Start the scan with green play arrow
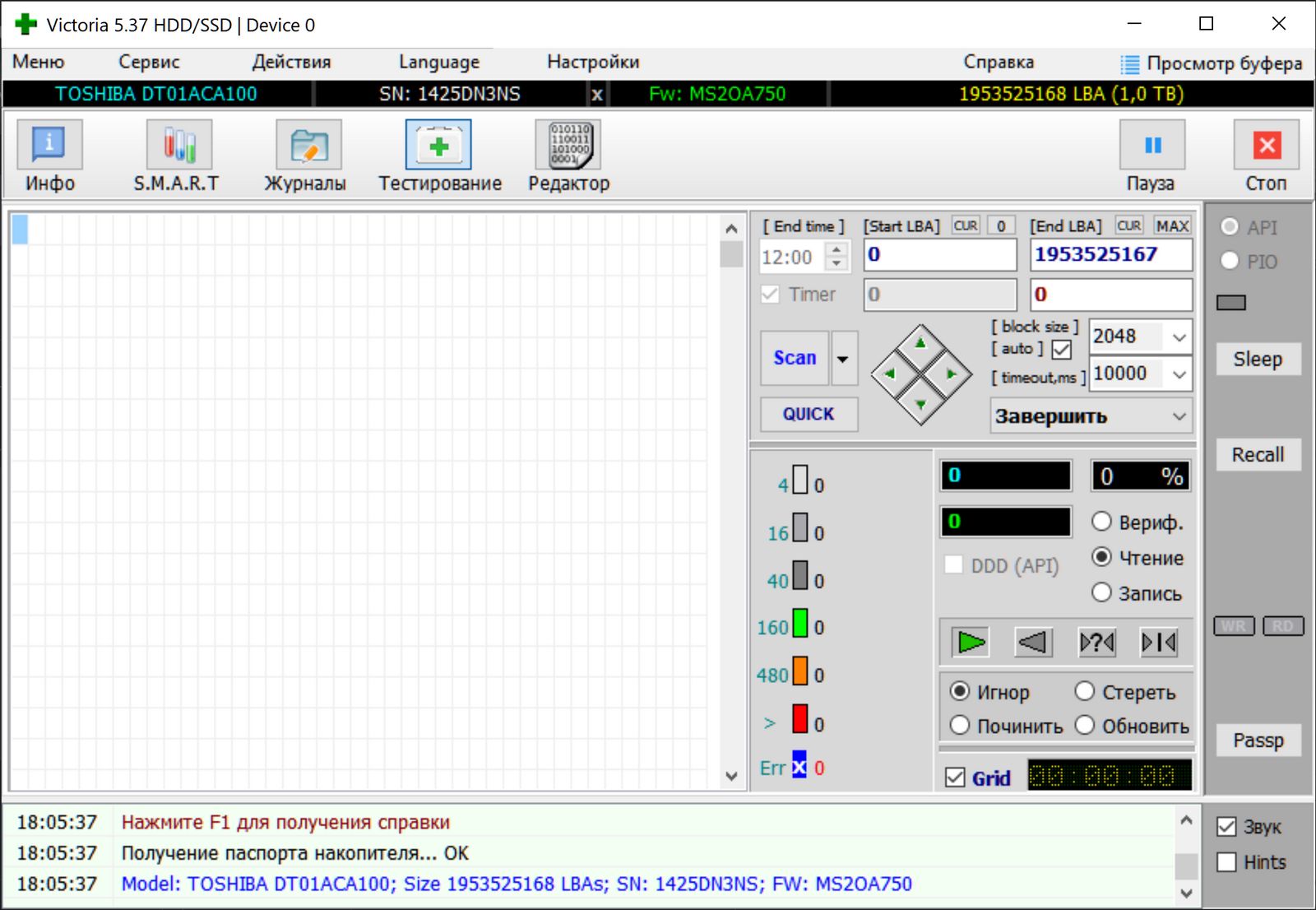1316x910 pixels. 971,642
